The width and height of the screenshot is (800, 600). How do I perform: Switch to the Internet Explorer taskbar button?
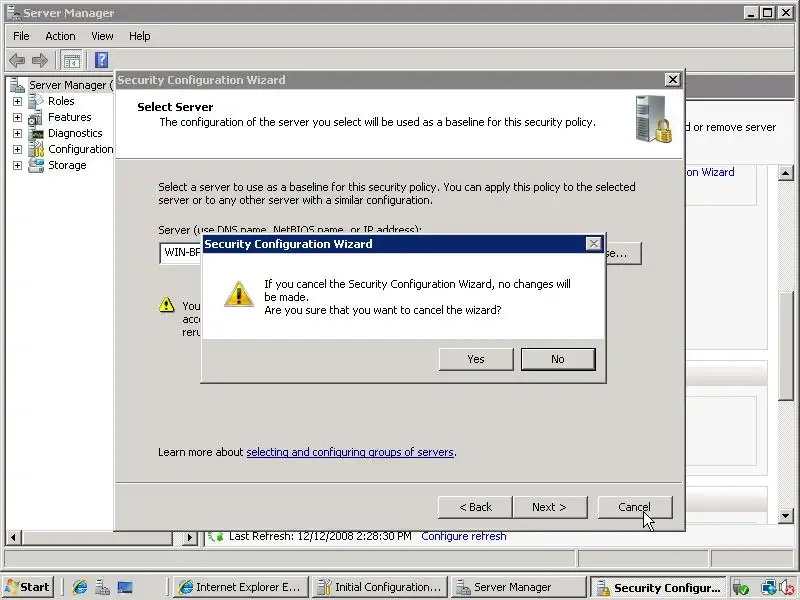(241, 587)
